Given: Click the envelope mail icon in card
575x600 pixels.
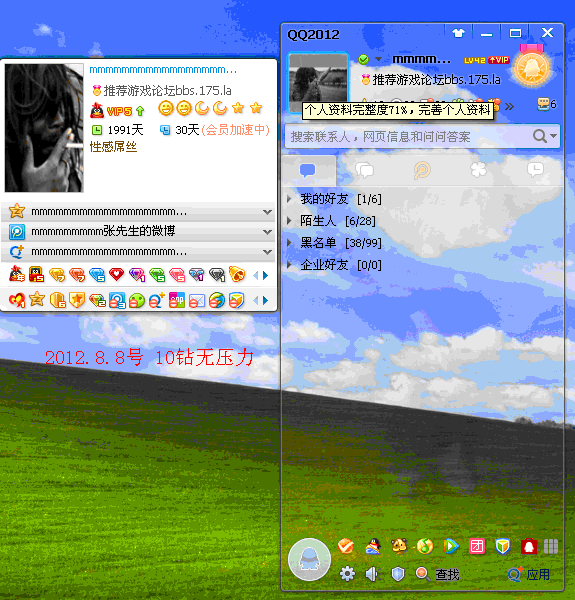Looking at the screenshot, I should pos(197,300).
